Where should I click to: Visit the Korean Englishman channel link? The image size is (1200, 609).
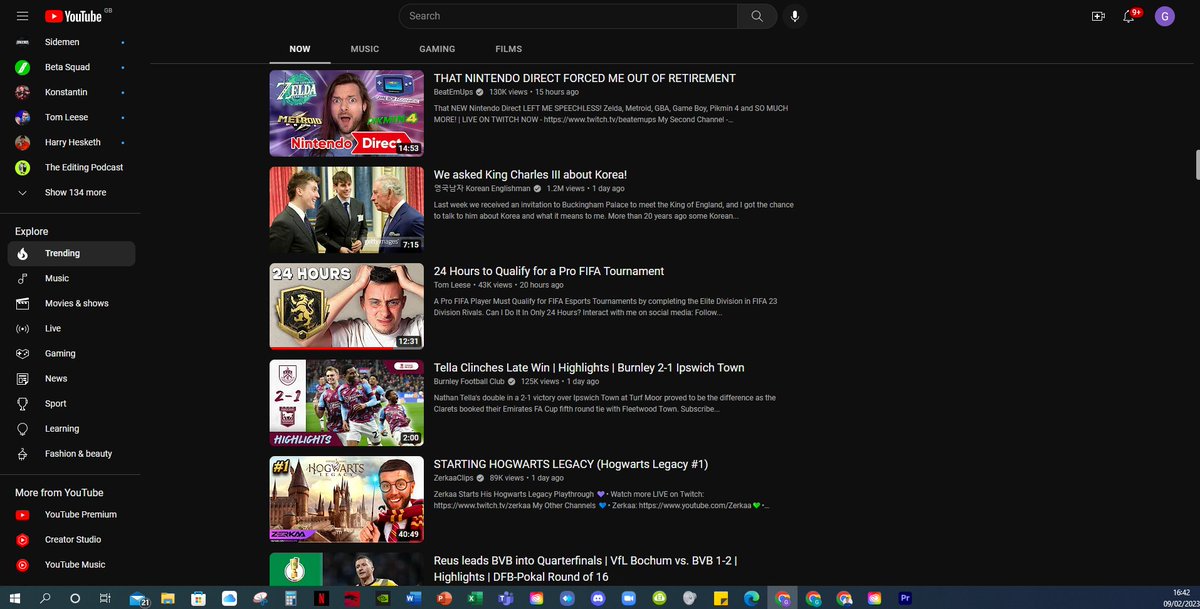(x=481, y=188)
